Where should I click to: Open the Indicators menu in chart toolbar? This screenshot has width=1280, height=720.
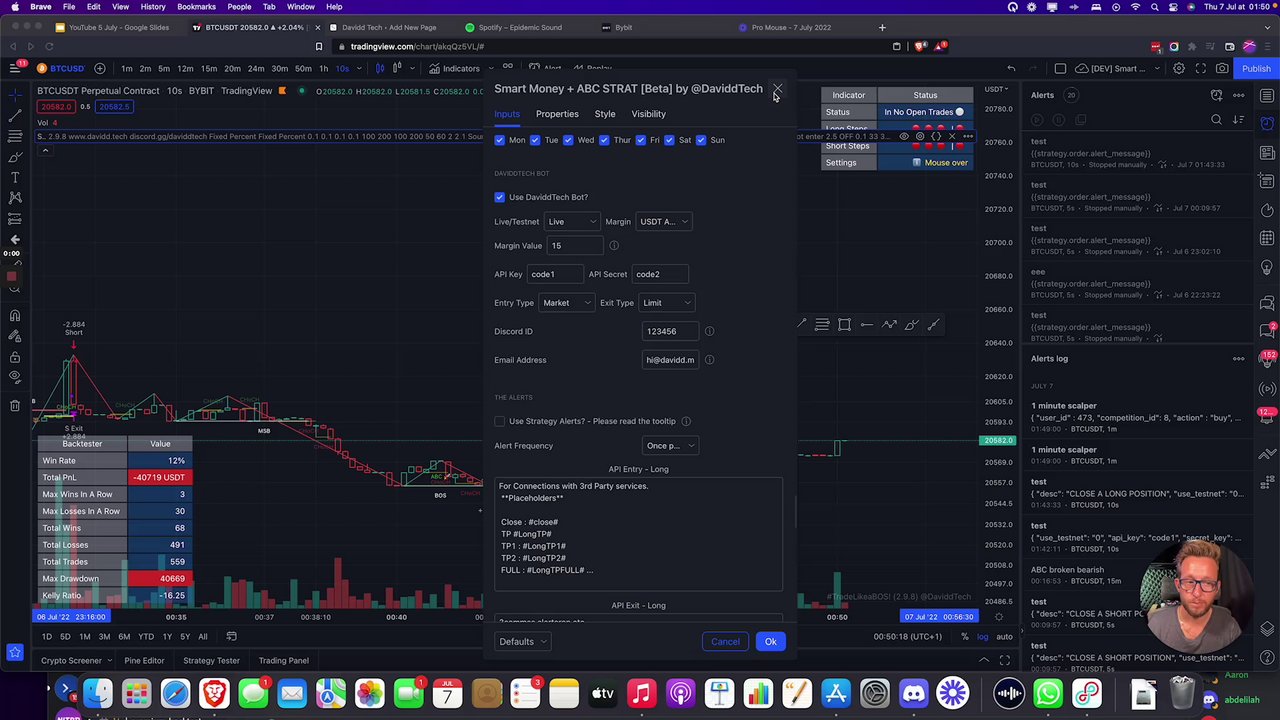[x=455, y=69]
